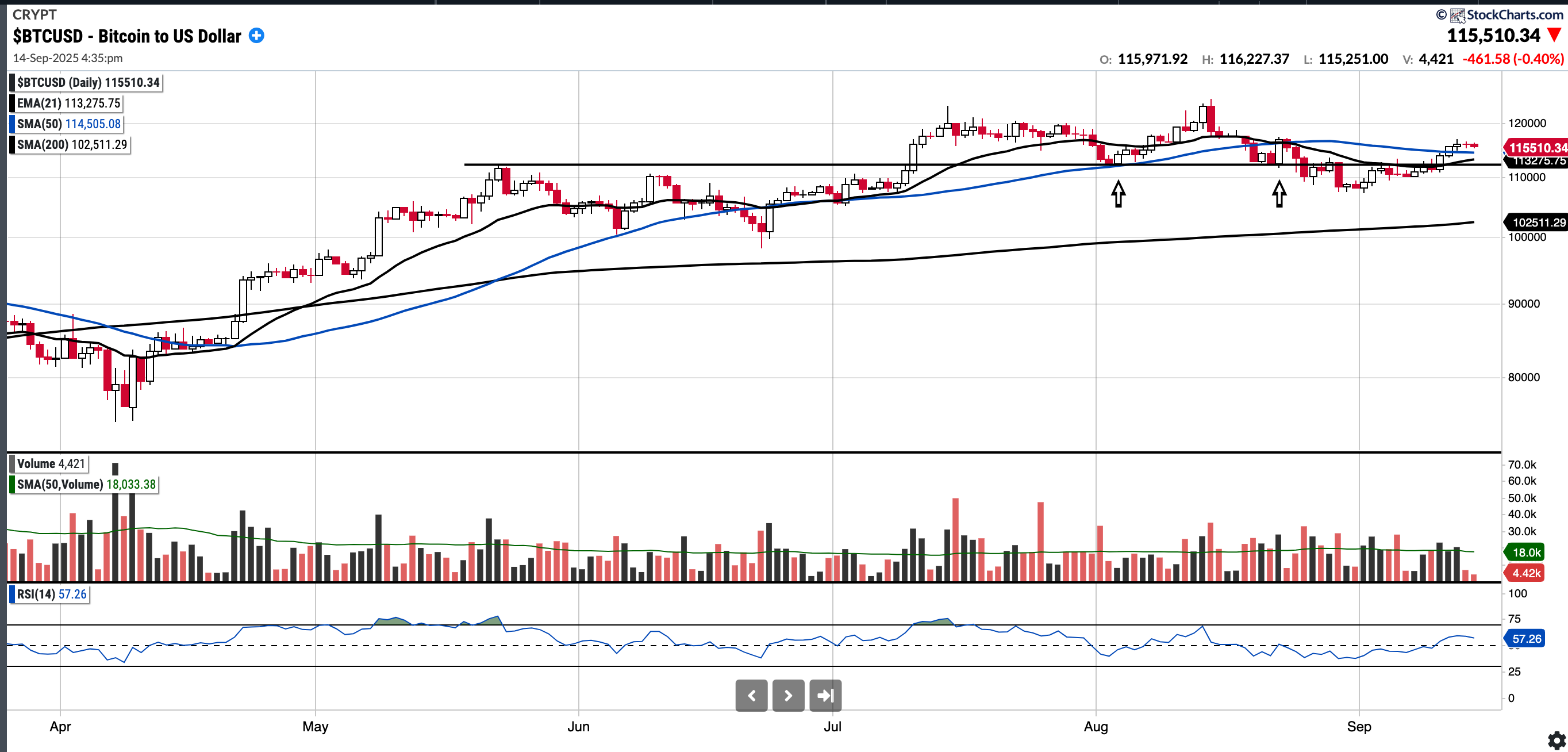Select the EMA(21) legend label
This screenshot has width=1568, height=752.
[x=68, y=103]
